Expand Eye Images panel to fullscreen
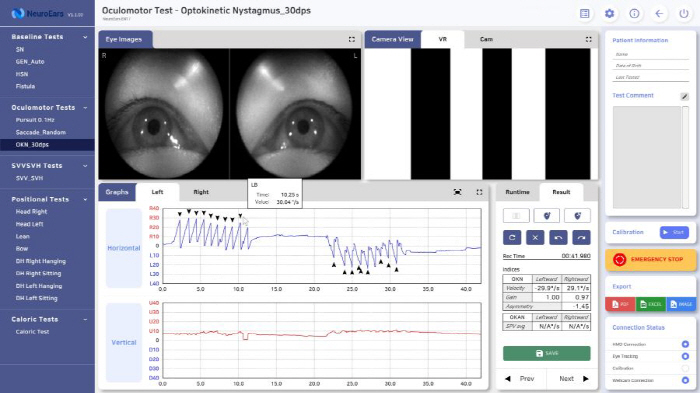Image resolution: width=700 pixels, height=393 pixels. pos(352,39)
